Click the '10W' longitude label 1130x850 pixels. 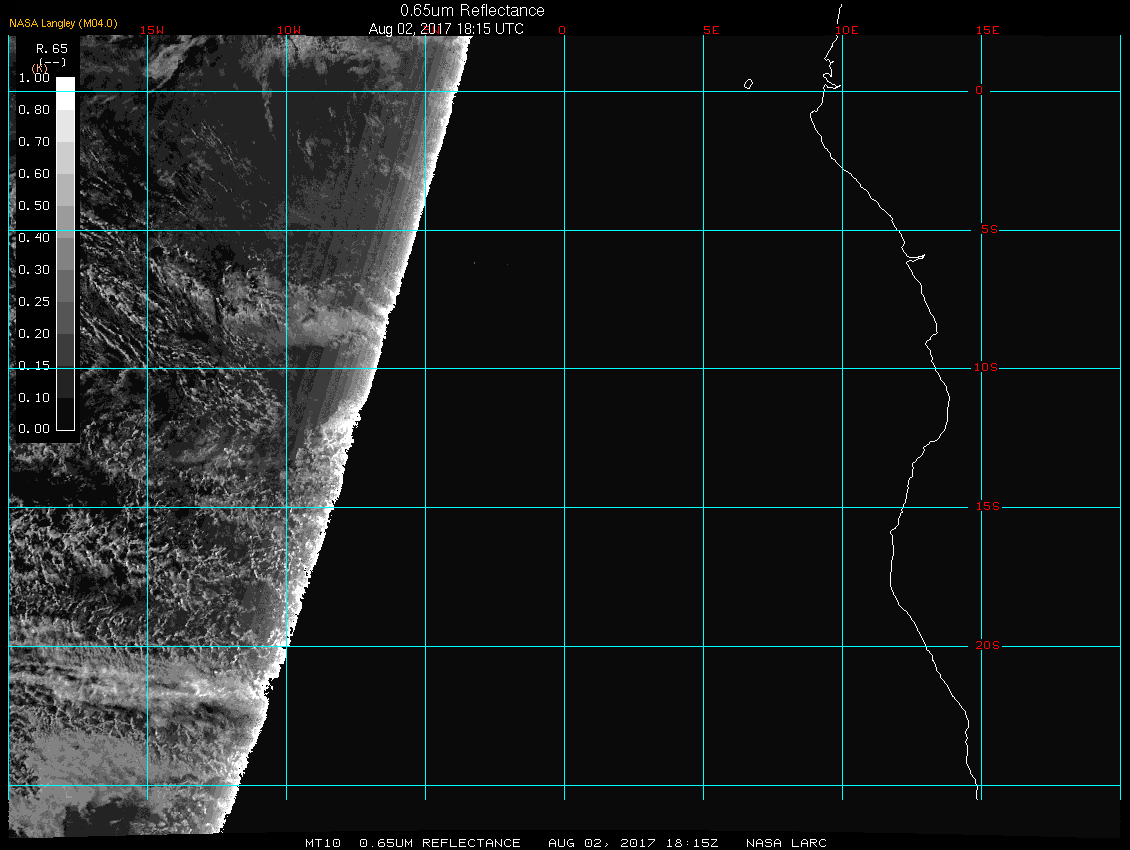[x=289, y=30]
